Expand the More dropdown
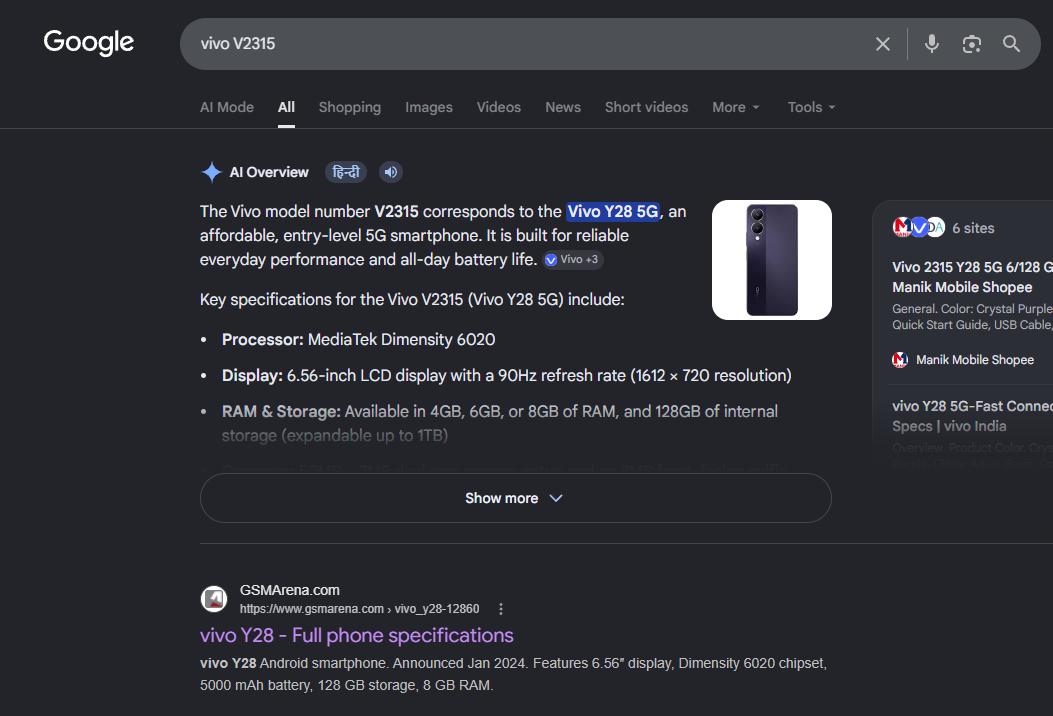This screenshot has width=1053, height=716. click(735, 107)
